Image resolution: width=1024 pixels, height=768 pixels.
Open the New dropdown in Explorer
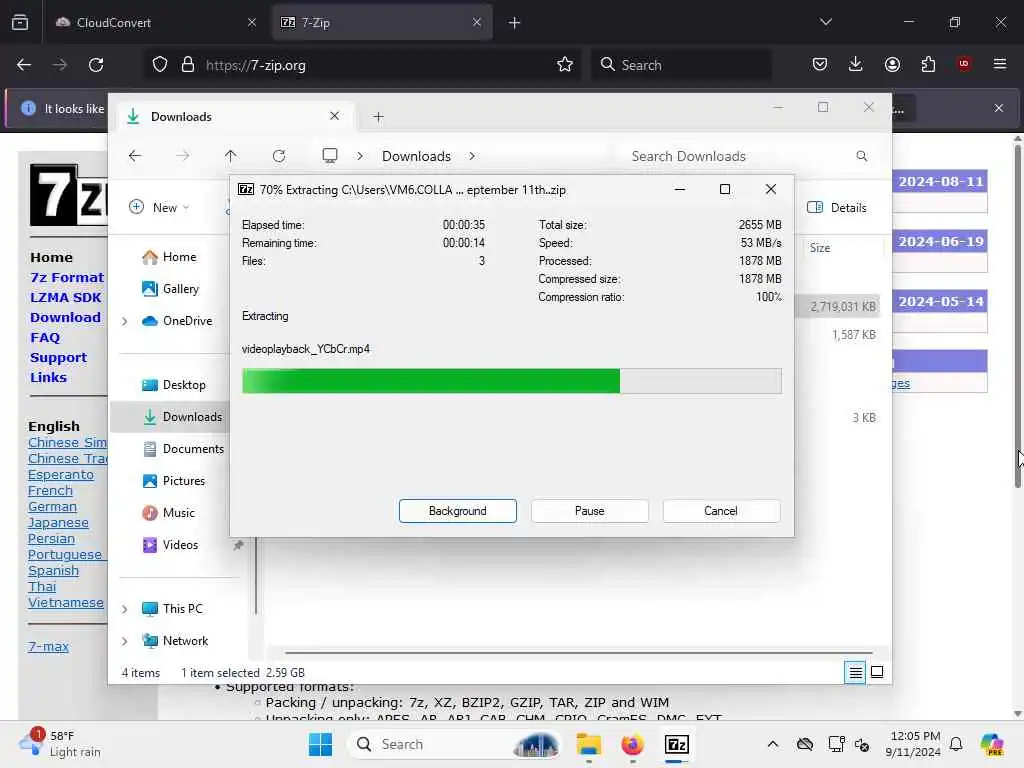tap(159, 207)
